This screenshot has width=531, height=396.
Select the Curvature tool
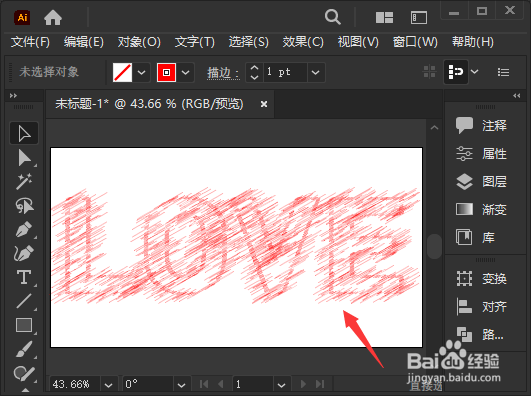click(24, 253)
